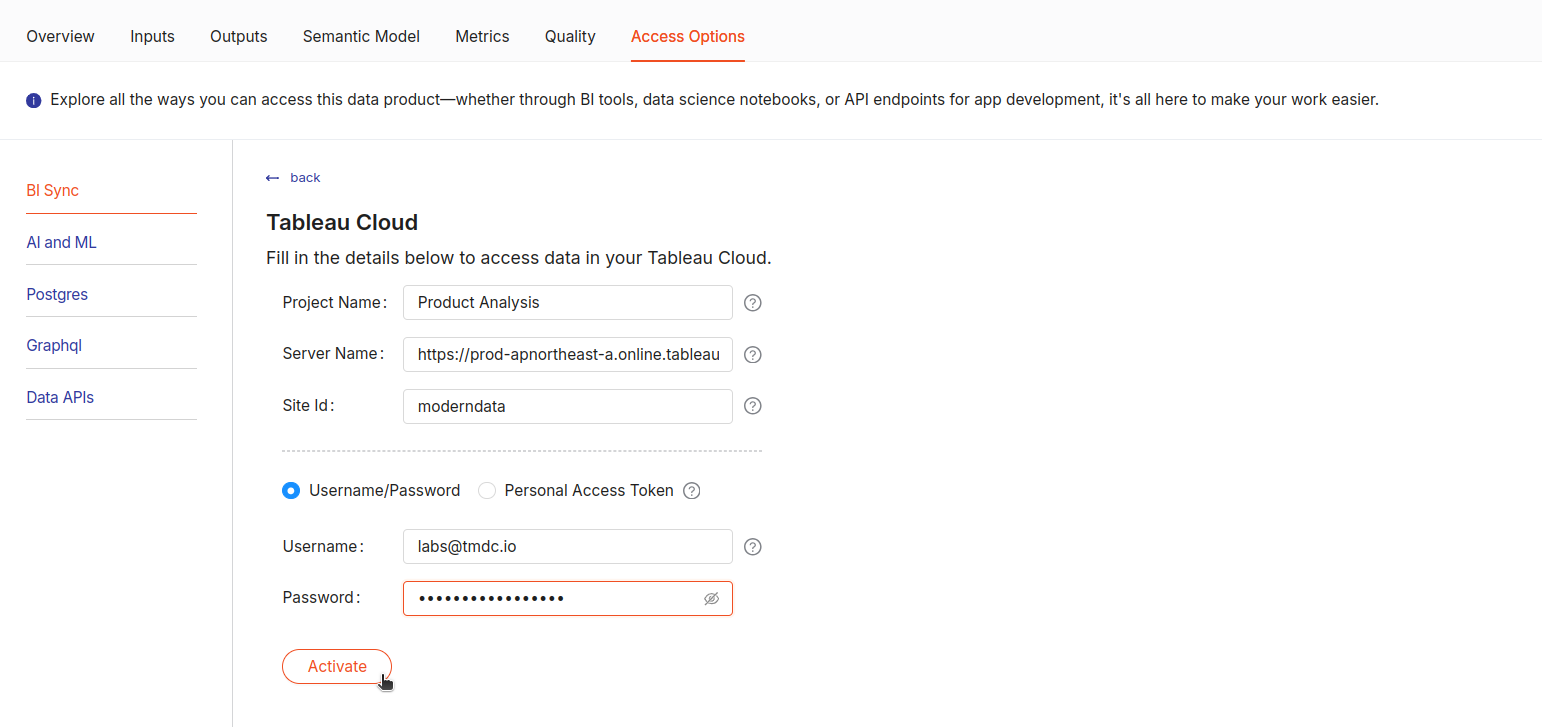
Task: Open Data APIs sidebar section
Action: pyautogui.click(x=60, y=397)
